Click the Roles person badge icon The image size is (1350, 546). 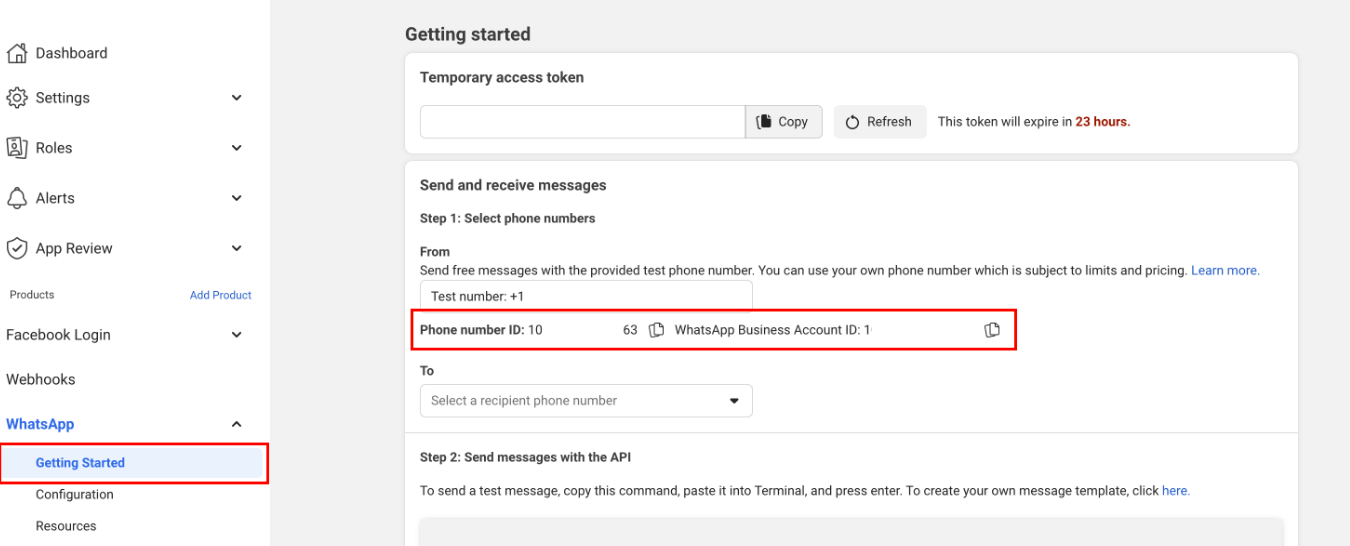[x=16, y=148]
